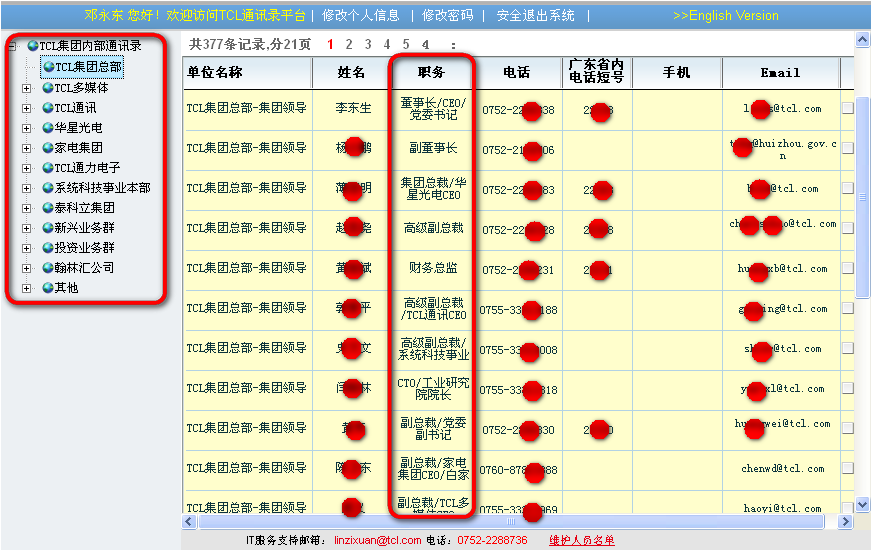Click 财务总监 job title cell
Viewport: 873px width, 550px height.
[x=433, y=268]
